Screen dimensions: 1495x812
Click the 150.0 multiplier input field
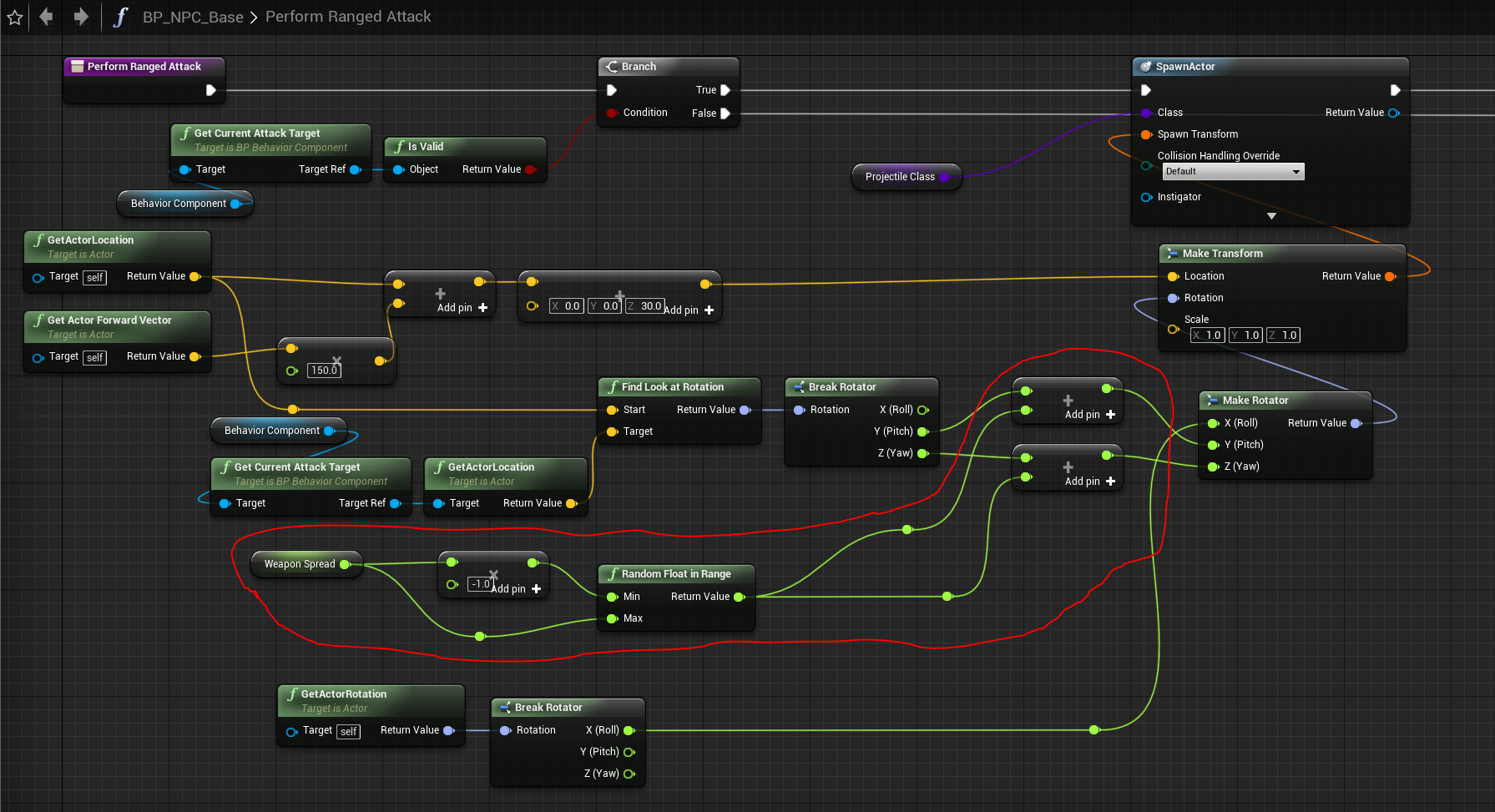[x=324, y=371]
